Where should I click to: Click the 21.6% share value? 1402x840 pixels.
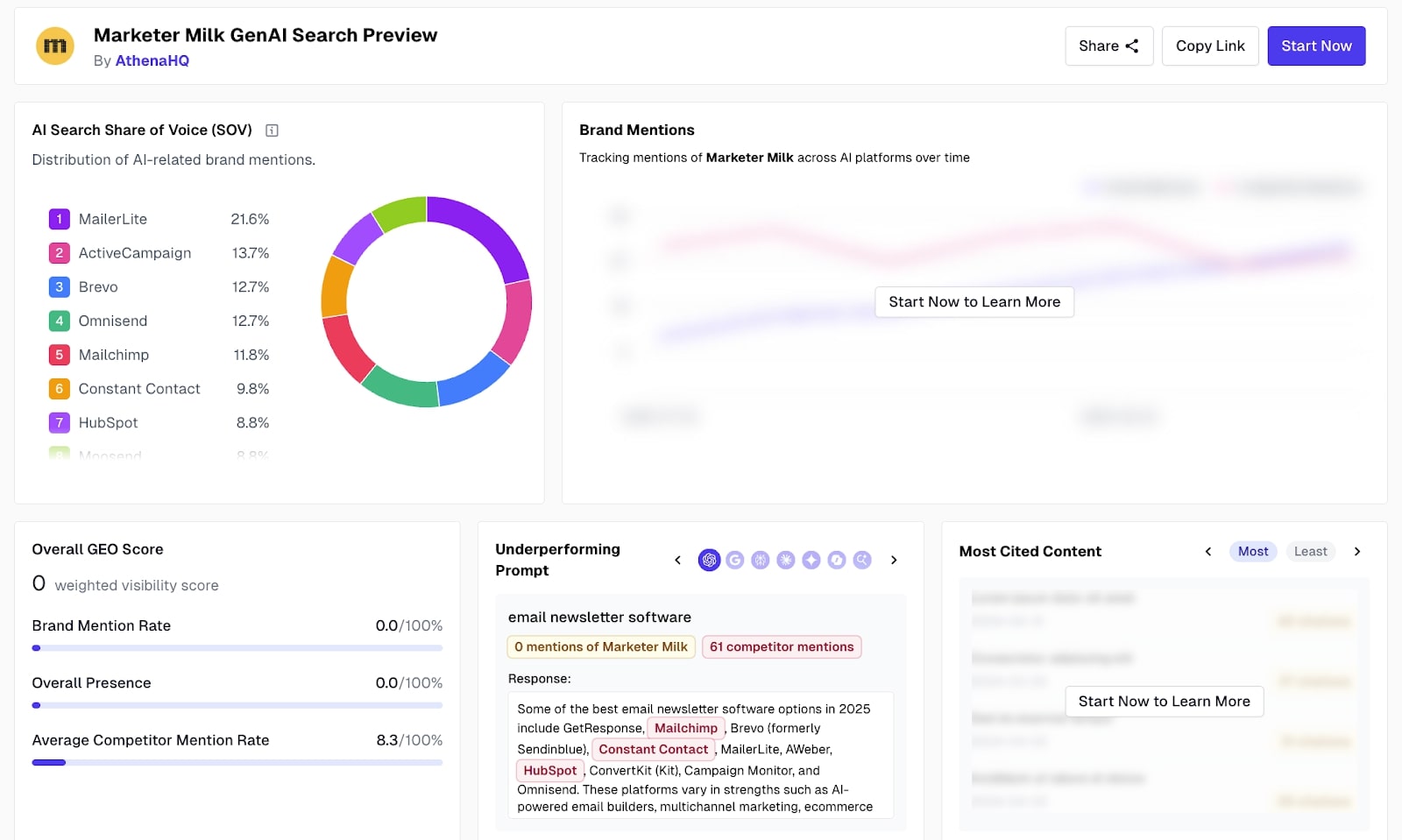[x=250, y=219]
